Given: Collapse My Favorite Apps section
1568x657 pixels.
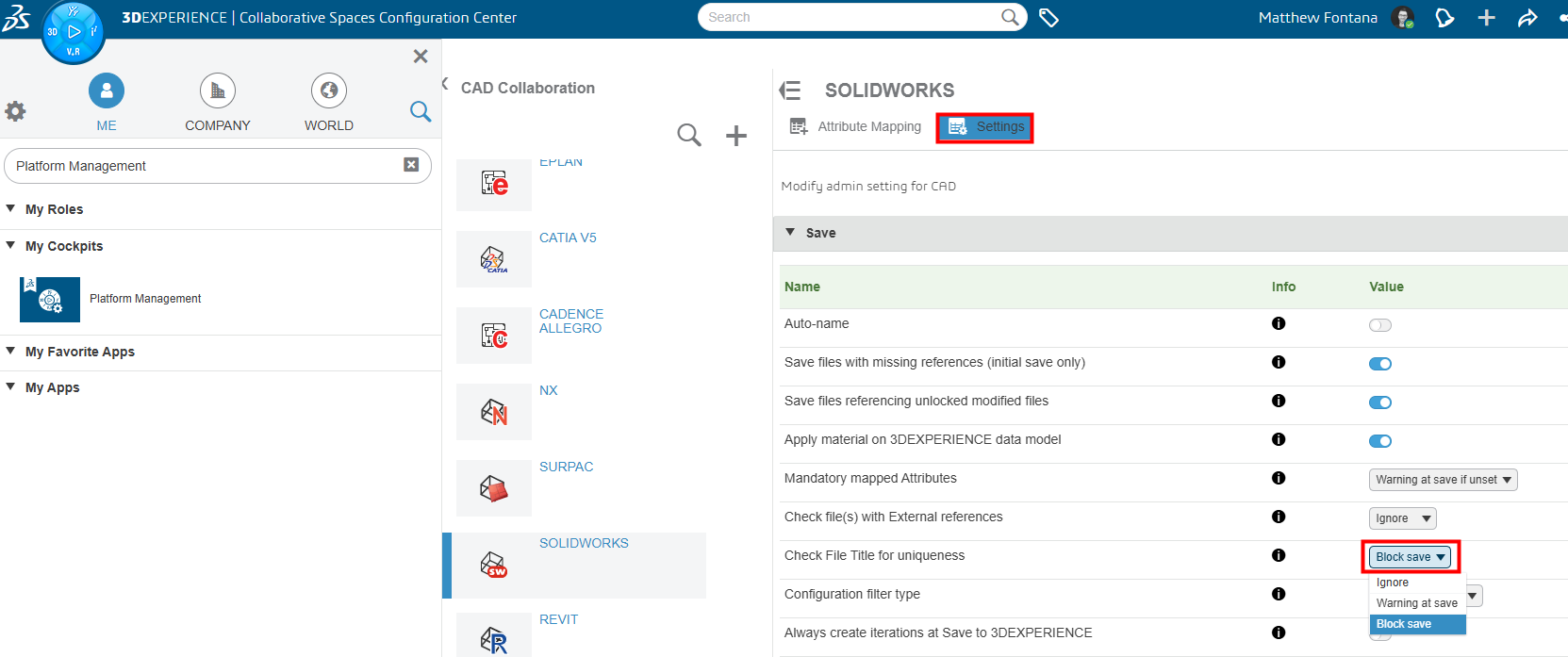Looking at the screenshot, I should (10, 351).
